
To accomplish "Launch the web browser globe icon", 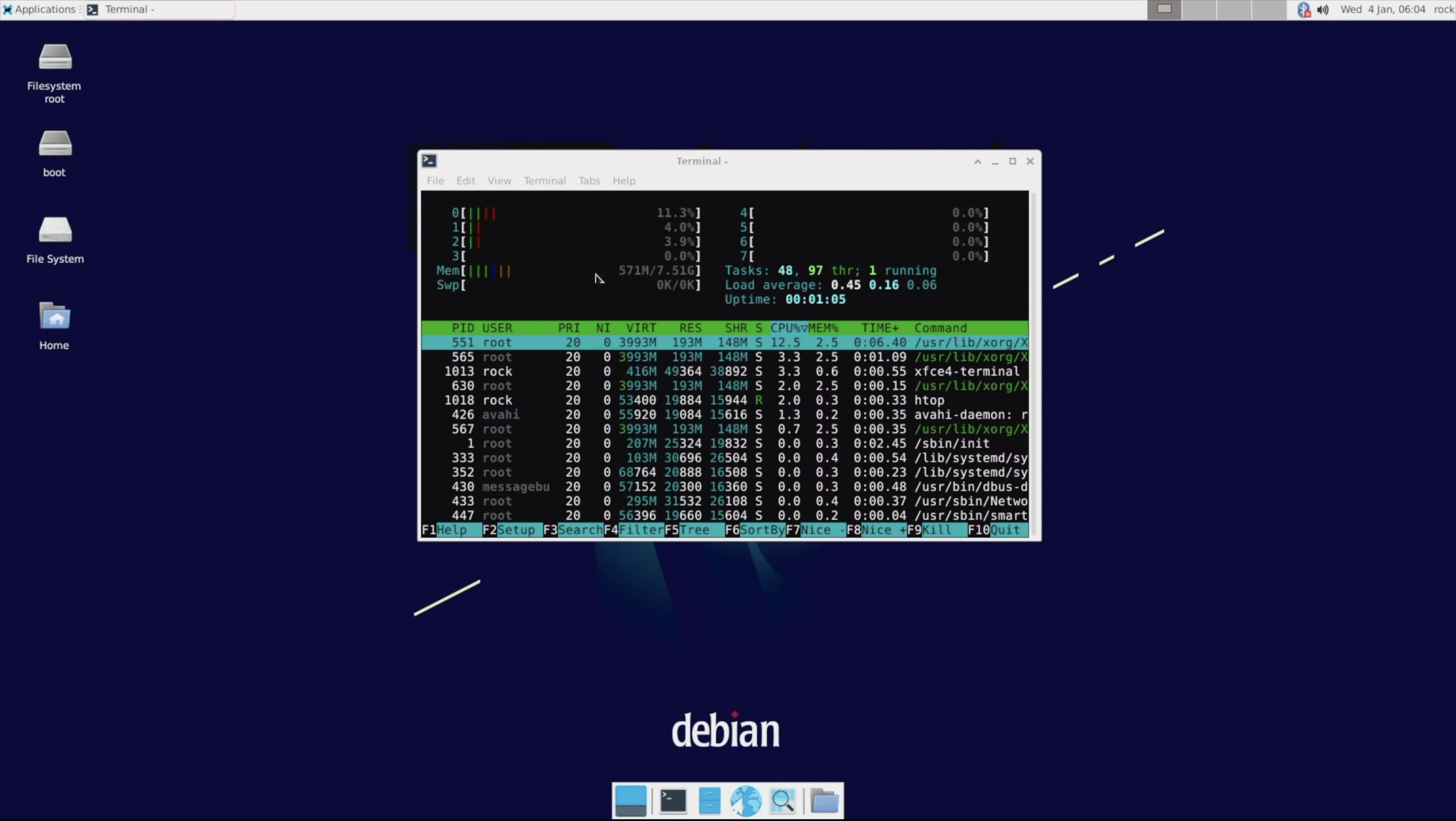I will click(x=746, y=801).
